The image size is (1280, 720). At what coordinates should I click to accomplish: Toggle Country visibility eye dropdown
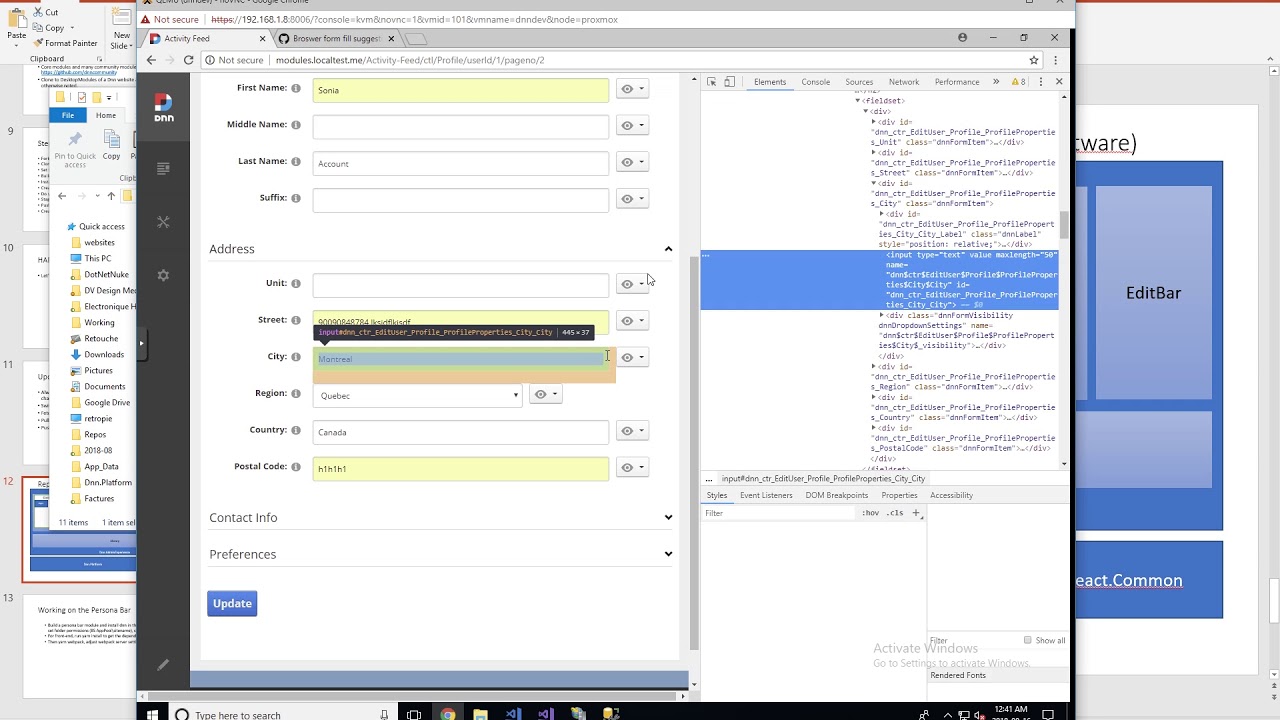coord(632,431)
